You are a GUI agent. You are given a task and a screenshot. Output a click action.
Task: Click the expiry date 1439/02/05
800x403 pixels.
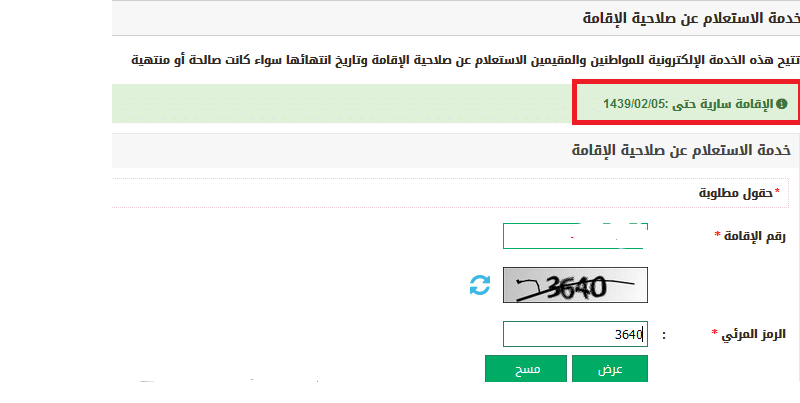click(634, 104)
